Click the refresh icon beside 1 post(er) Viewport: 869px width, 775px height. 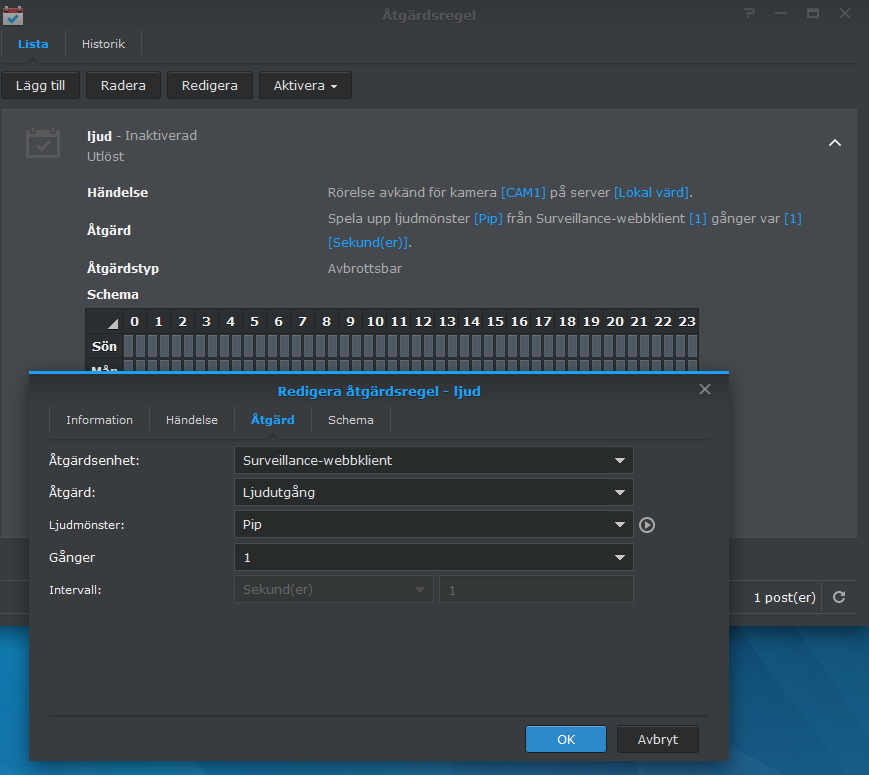839,597
